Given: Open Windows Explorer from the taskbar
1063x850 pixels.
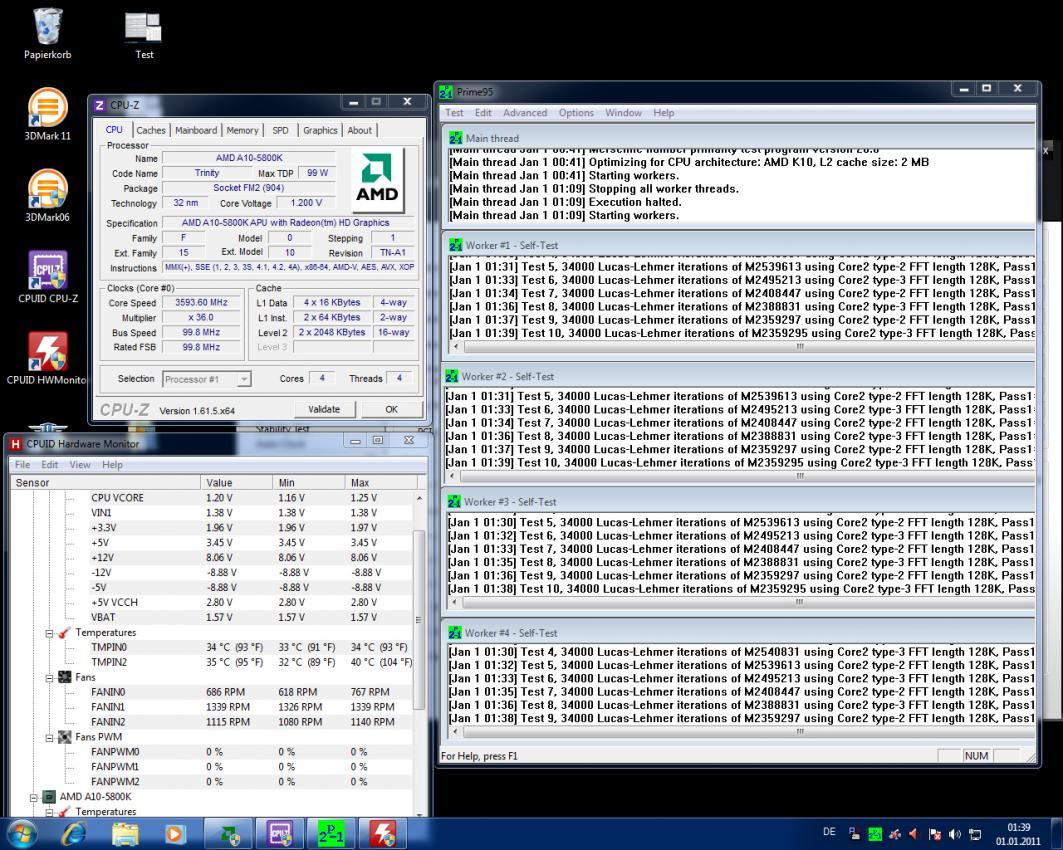Looking at the screenshot, I should pyautogui.click(x=125, y=833).
